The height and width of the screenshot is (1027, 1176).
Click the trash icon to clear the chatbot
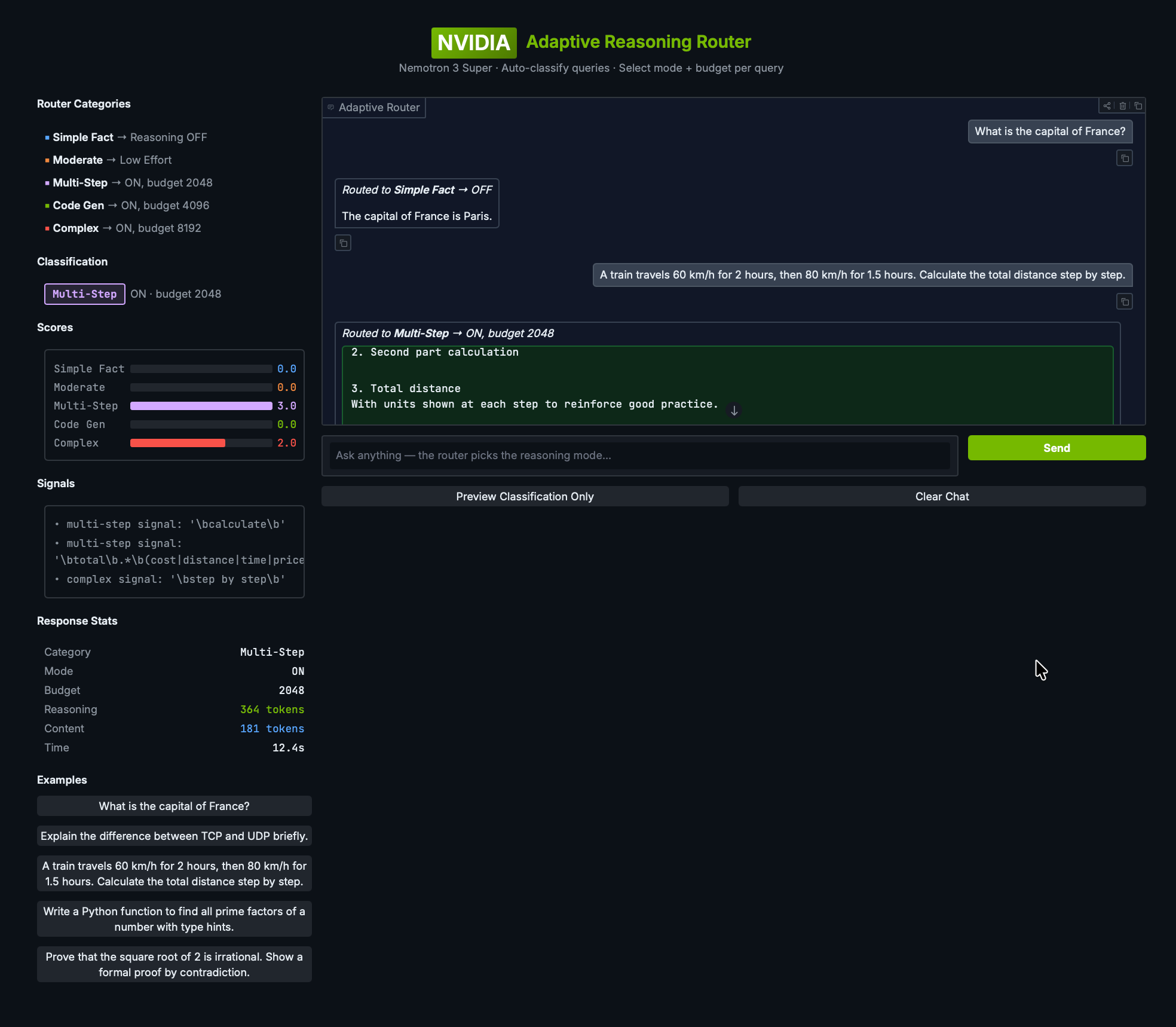[1123, 106]
